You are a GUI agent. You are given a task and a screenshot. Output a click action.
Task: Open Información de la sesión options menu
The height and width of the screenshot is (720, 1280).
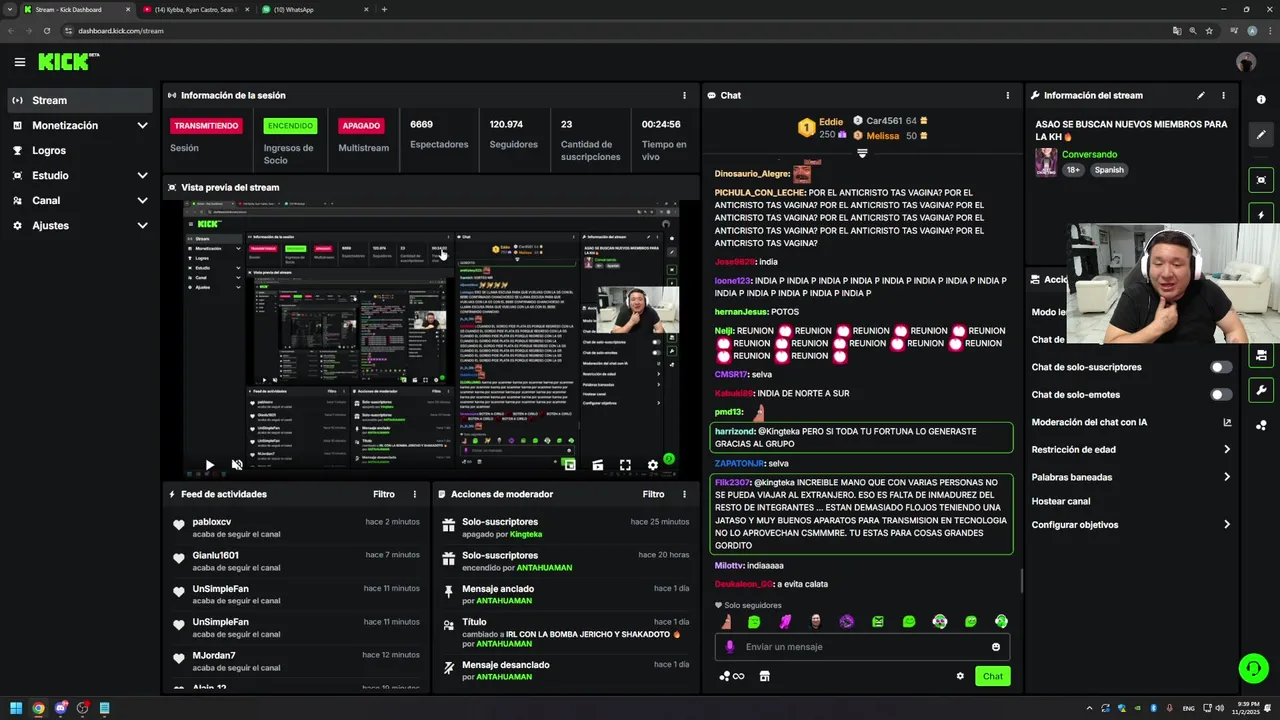point(684,95)
